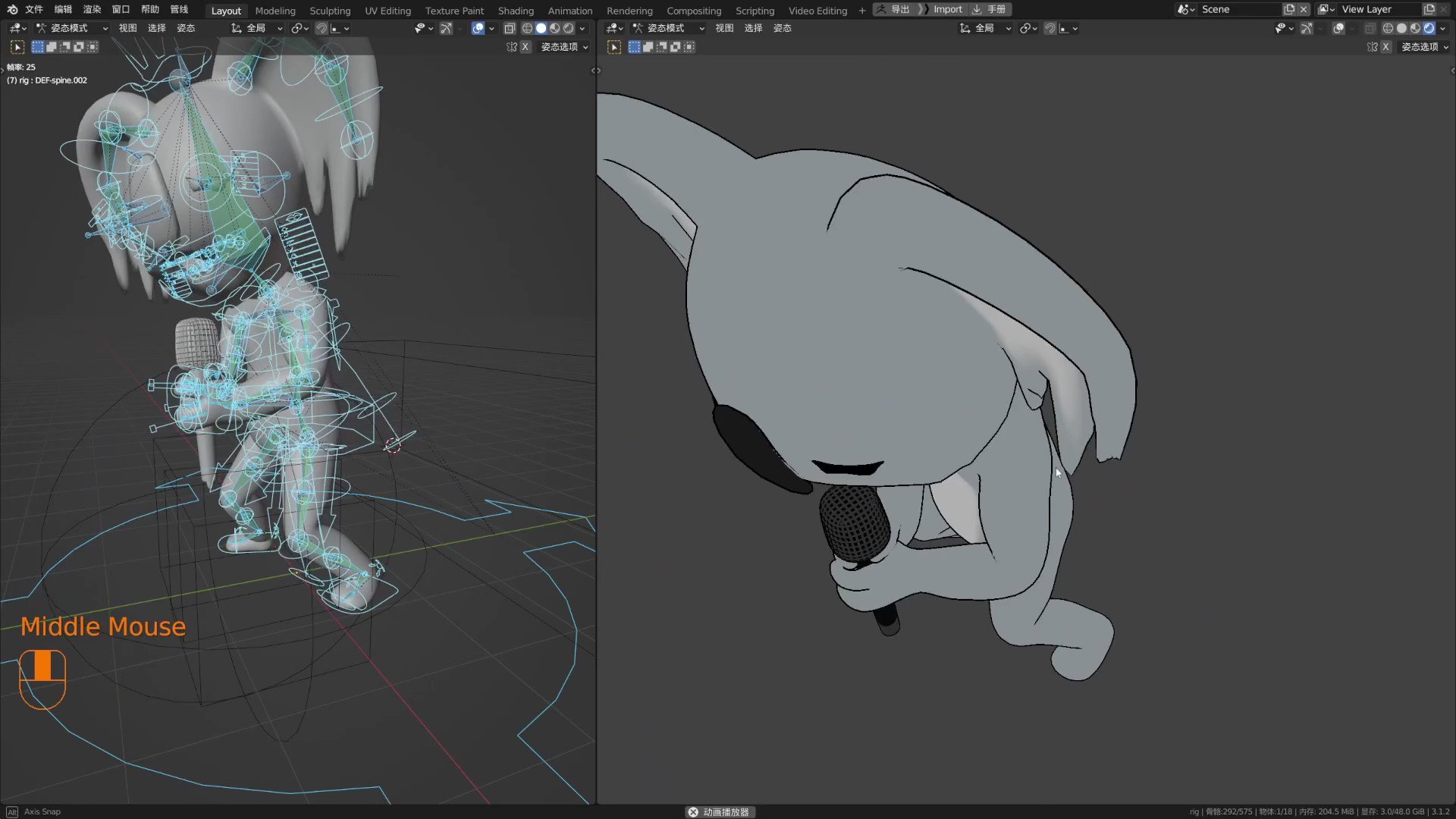Screen dimensions: 1456x819
Task: Add a new workspace with plus icon
Action: (861, 11)
